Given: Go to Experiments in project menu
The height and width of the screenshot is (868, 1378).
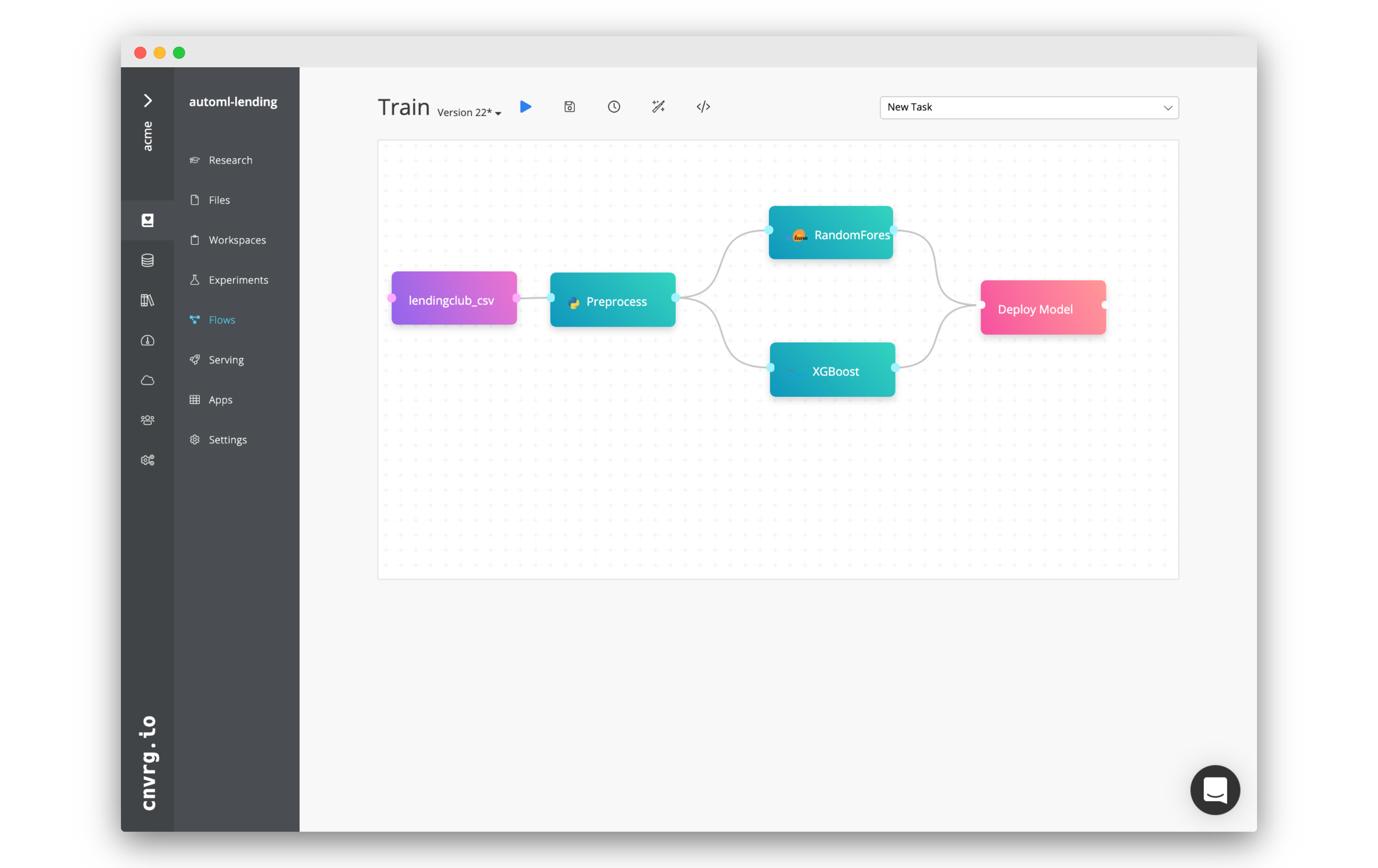Looking at the screenshot, I should [x=238, y=280].
